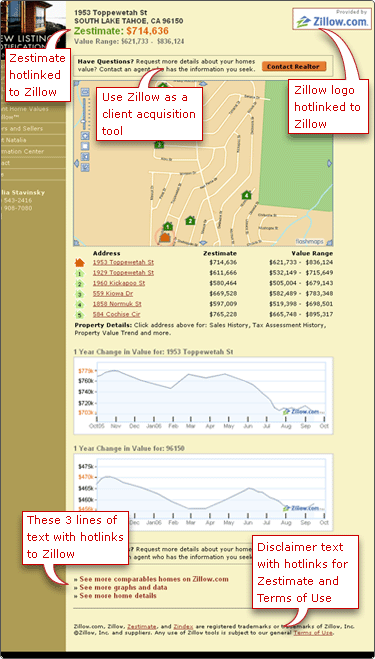Pan the map west with left arrow
The width and height of the screenshot is (375, 659).
point(76,163)
